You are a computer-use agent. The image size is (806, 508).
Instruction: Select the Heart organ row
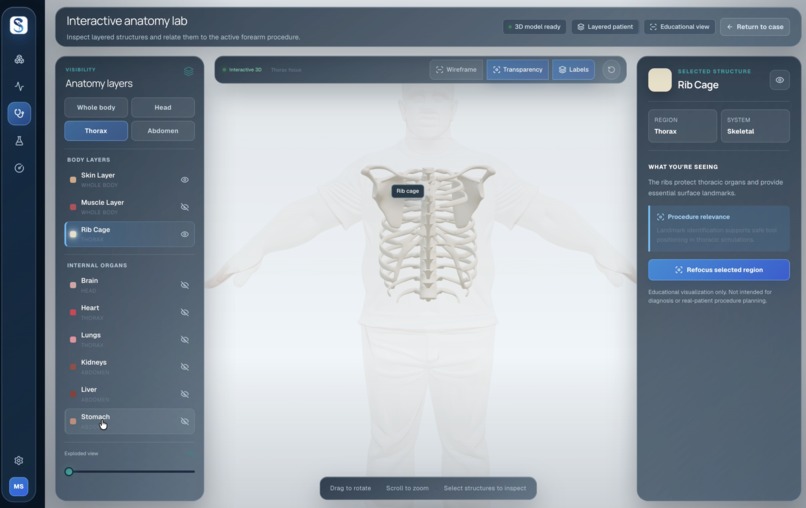pos(130,313)
